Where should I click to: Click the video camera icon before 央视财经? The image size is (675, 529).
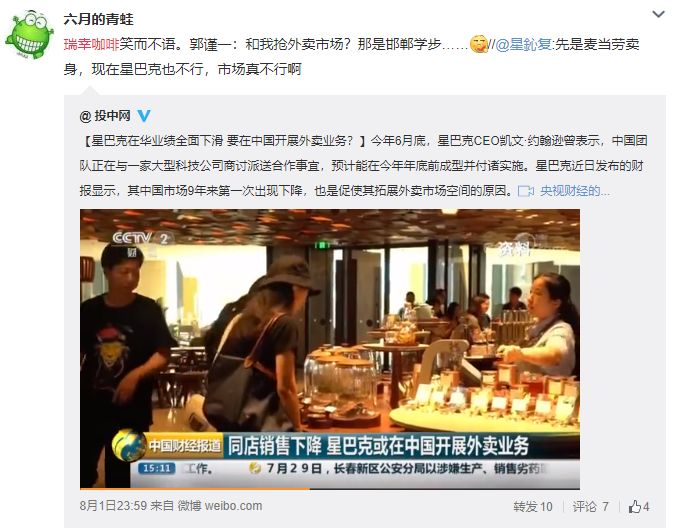526,191
